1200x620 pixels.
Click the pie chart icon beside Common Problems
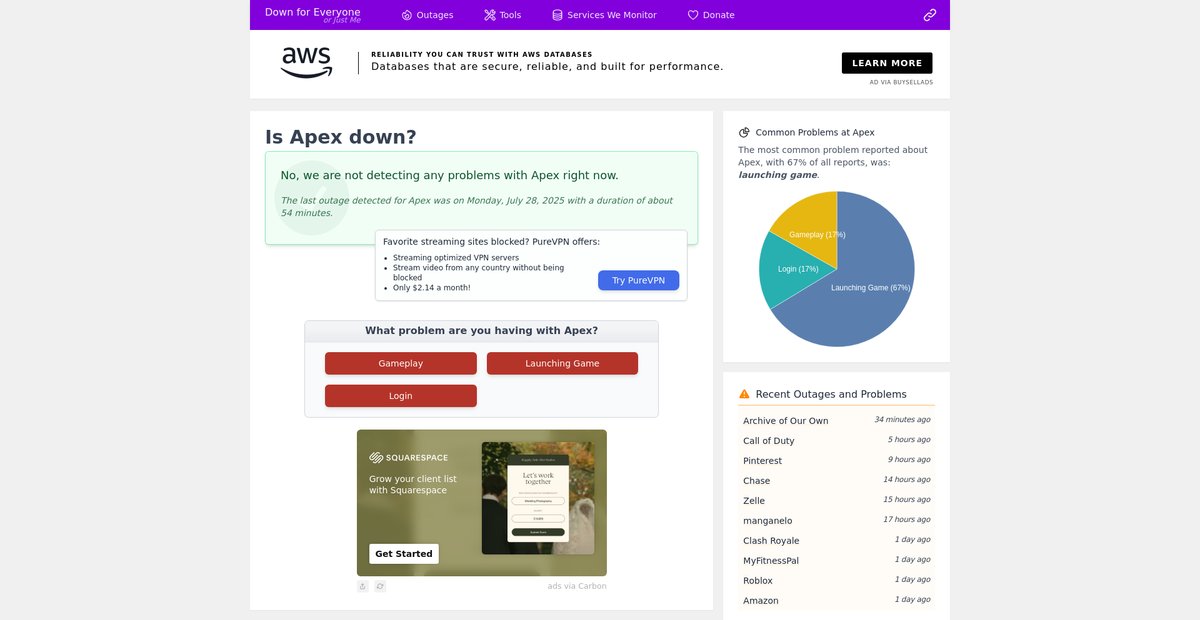click(744, 132)
